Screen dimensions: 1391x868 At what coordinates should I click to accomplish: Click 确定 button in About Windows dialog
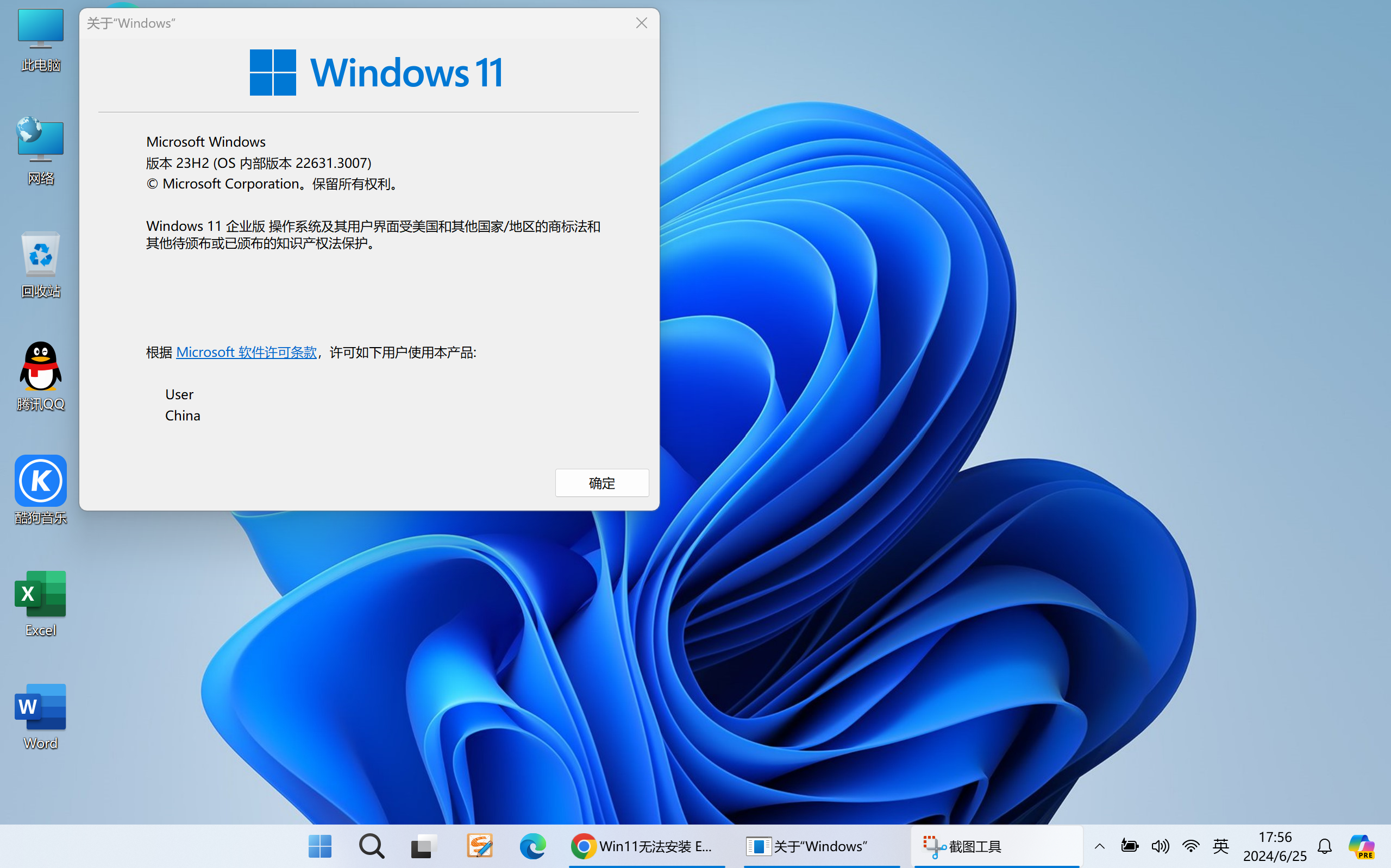(x=601, y=483)
